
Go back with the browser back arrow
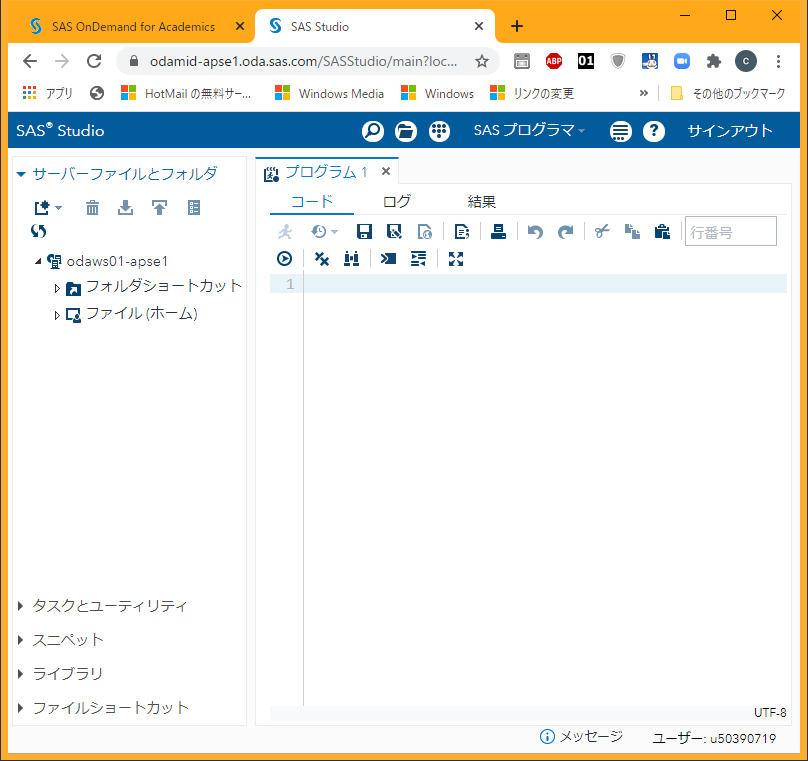pyautogui.click(x=30, y=61)
